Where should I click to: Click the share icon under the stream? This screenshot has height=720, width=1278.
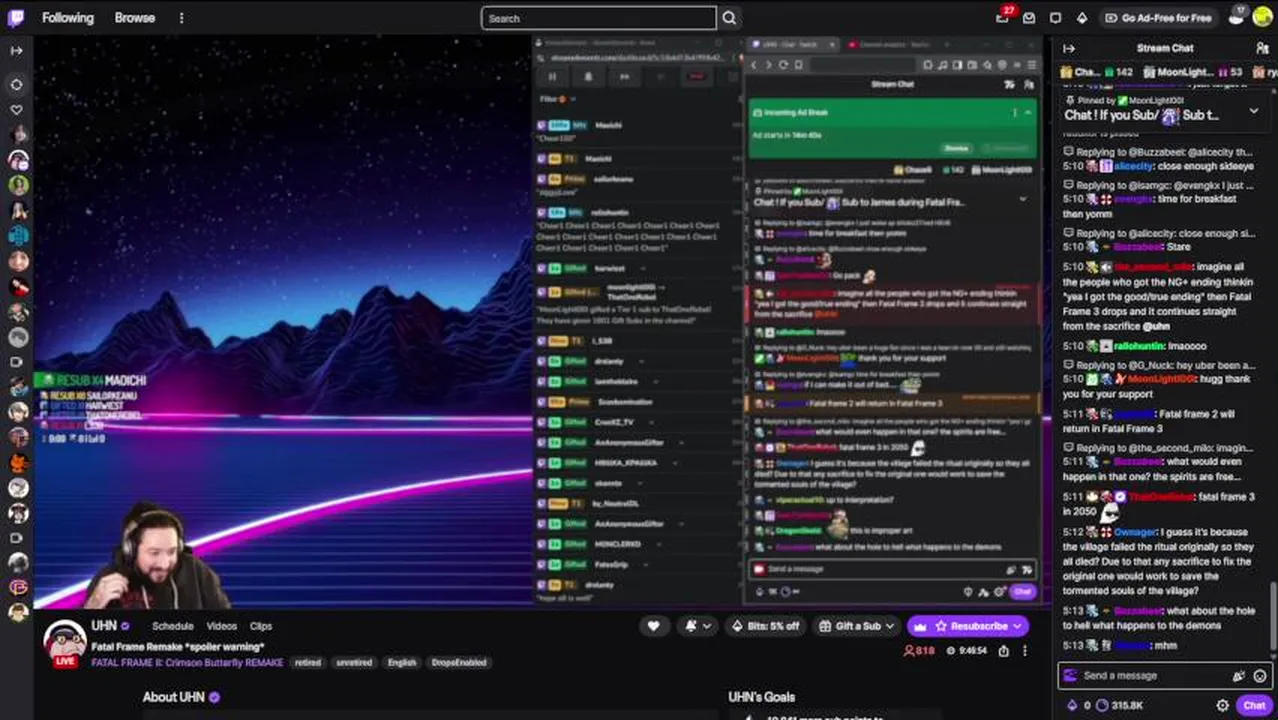pos(1003,651)
